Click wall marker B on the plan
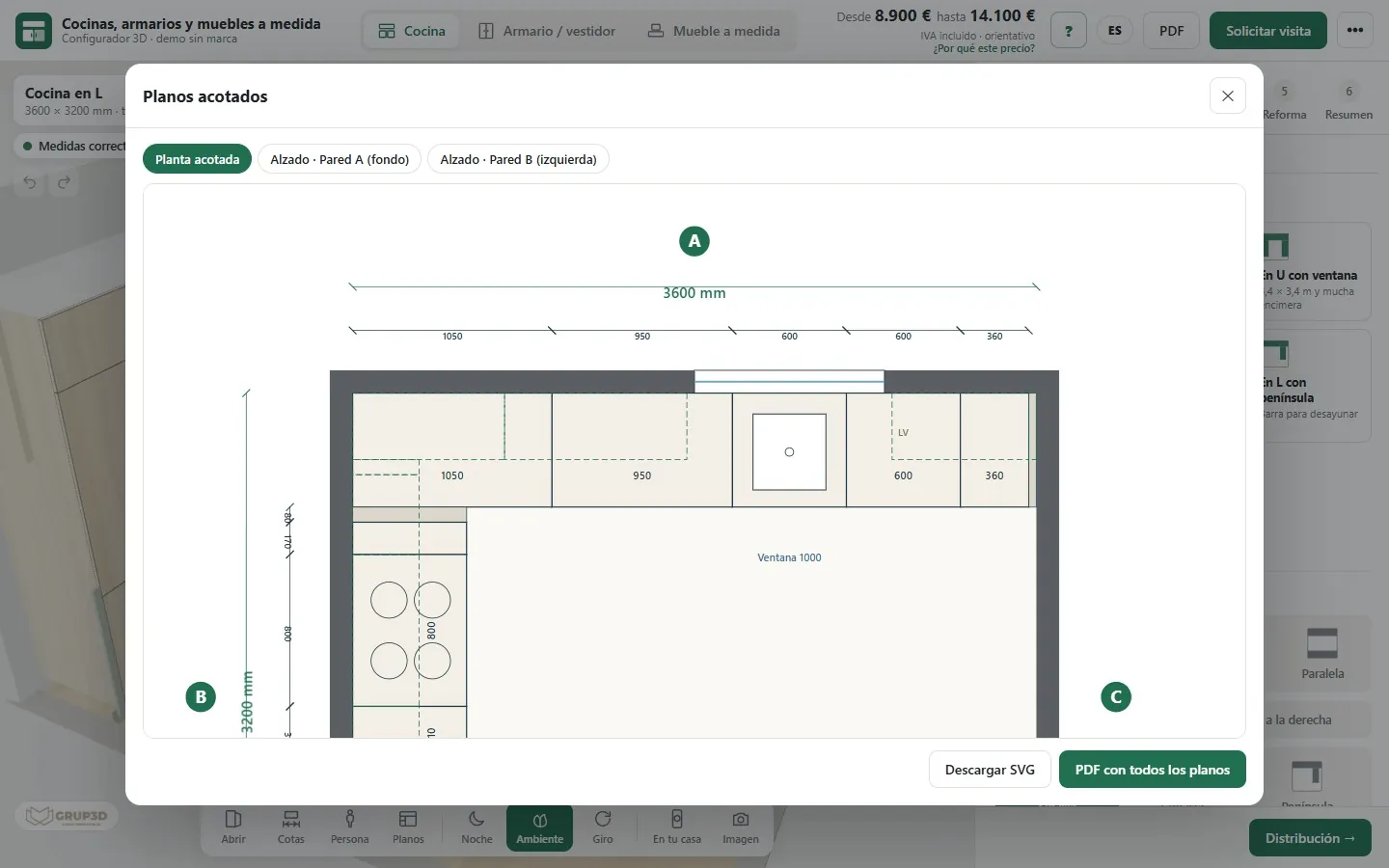The height and width of the screenshot is (868, 1389). pos(201,696)
